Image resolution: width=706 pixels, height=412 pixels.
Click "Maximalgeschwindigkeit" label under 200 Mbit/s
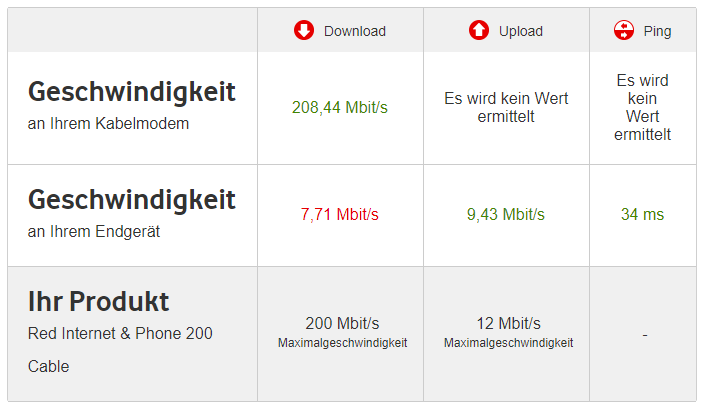point(342,343)
